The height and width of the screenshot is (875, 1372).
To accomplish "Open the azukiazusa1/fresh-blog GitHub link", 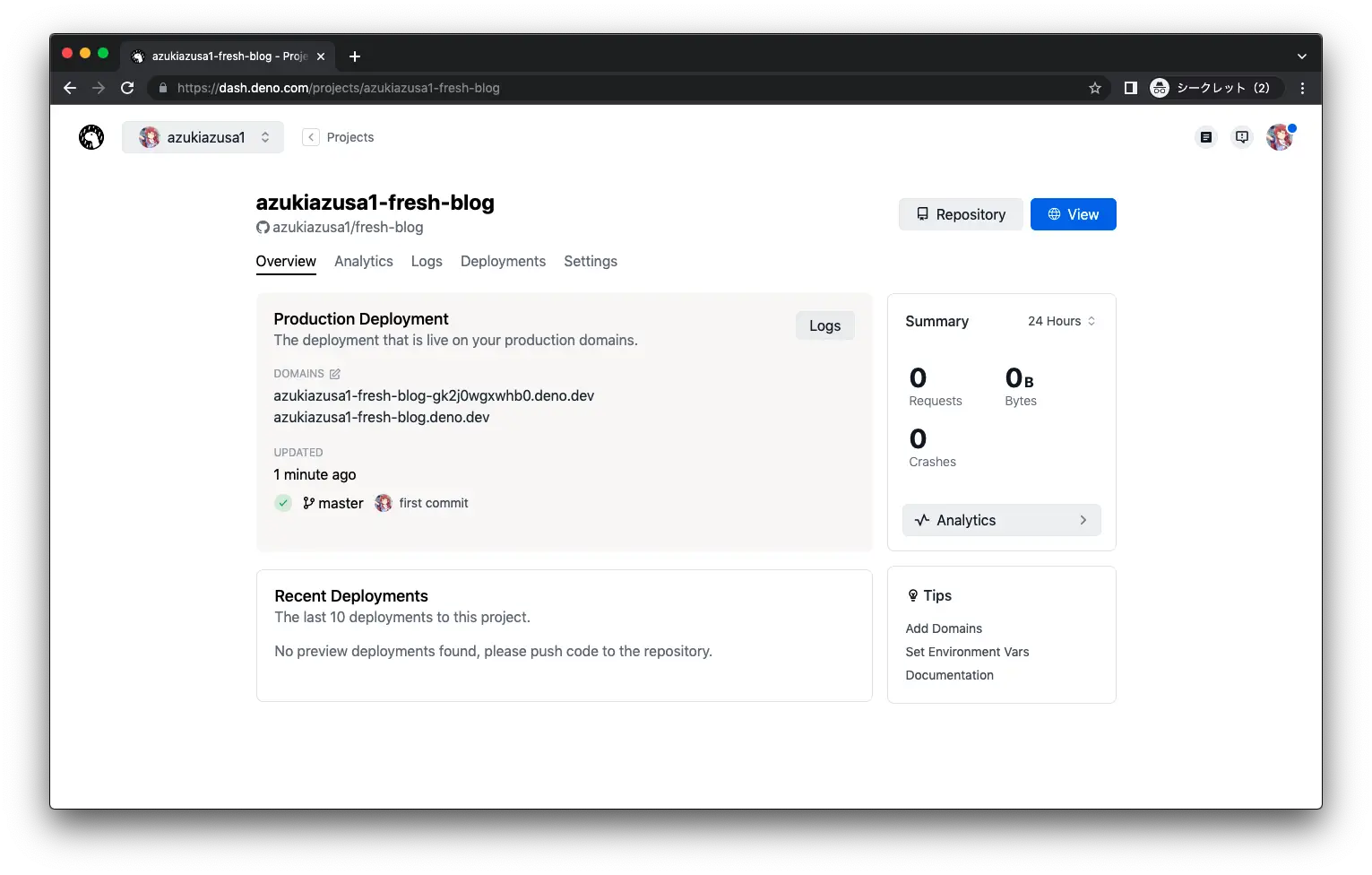I will tap(340, 228).
